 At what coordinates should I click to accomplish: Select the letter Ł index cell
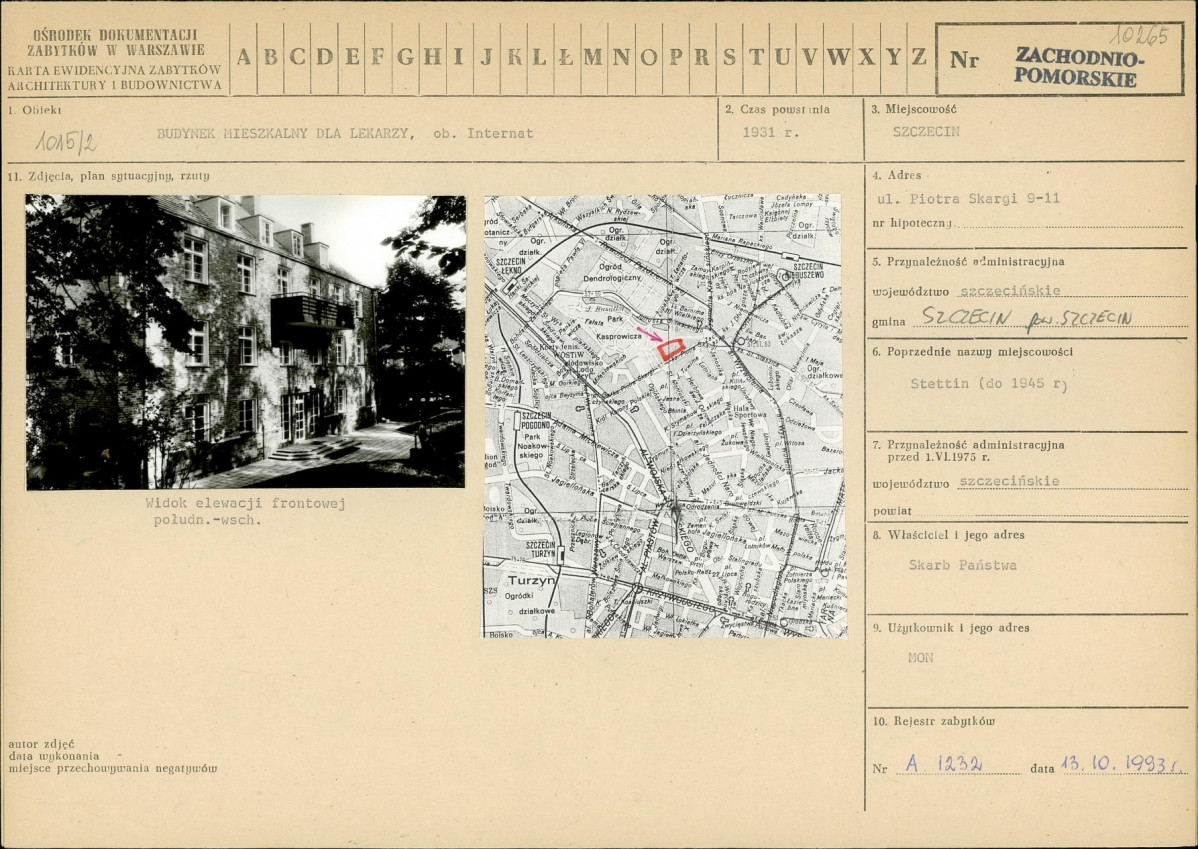point(566,58)
